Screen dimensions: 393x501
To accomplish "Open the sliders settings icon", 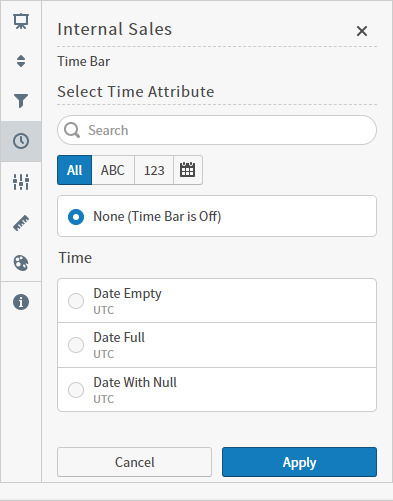I will click(x=21, y=182).
